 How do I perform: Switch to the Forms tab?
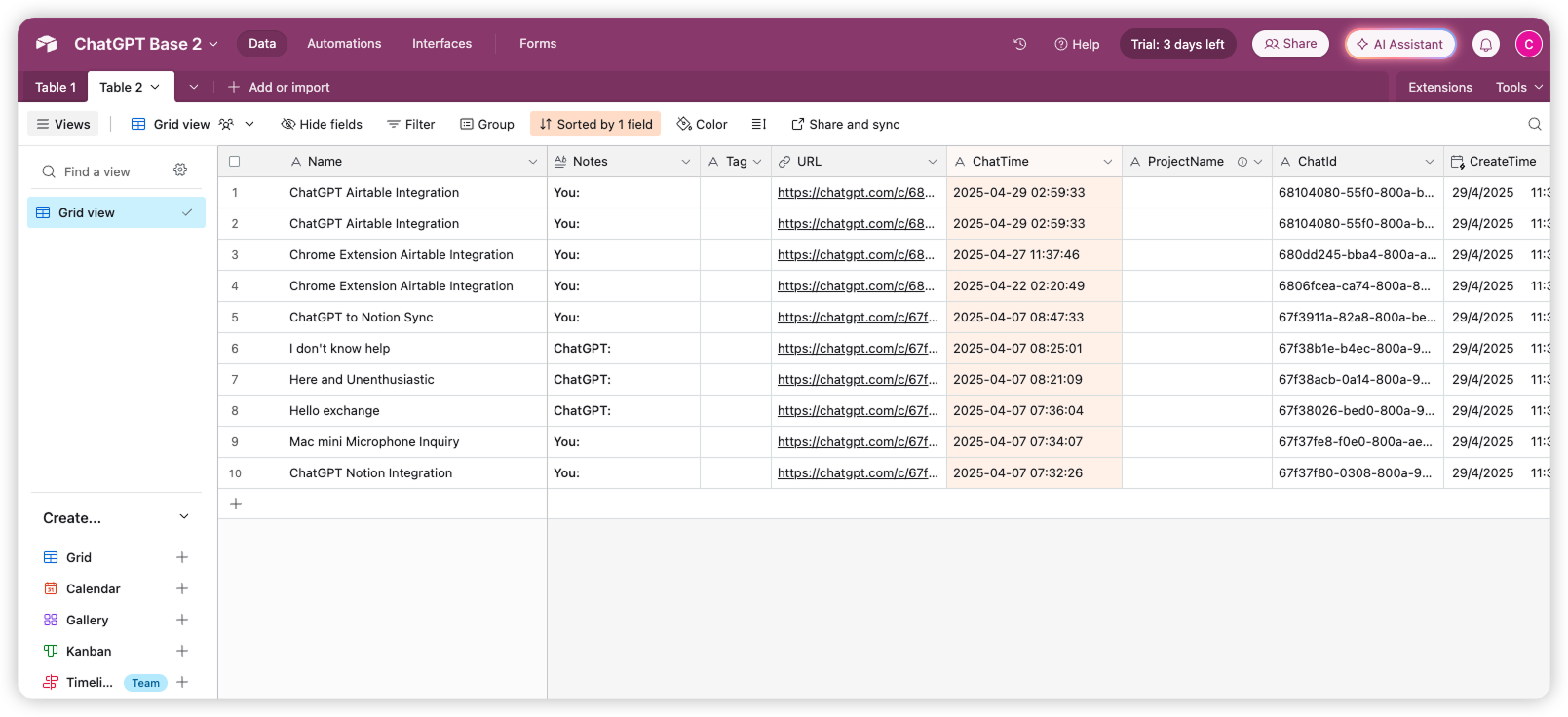[538, 44]
